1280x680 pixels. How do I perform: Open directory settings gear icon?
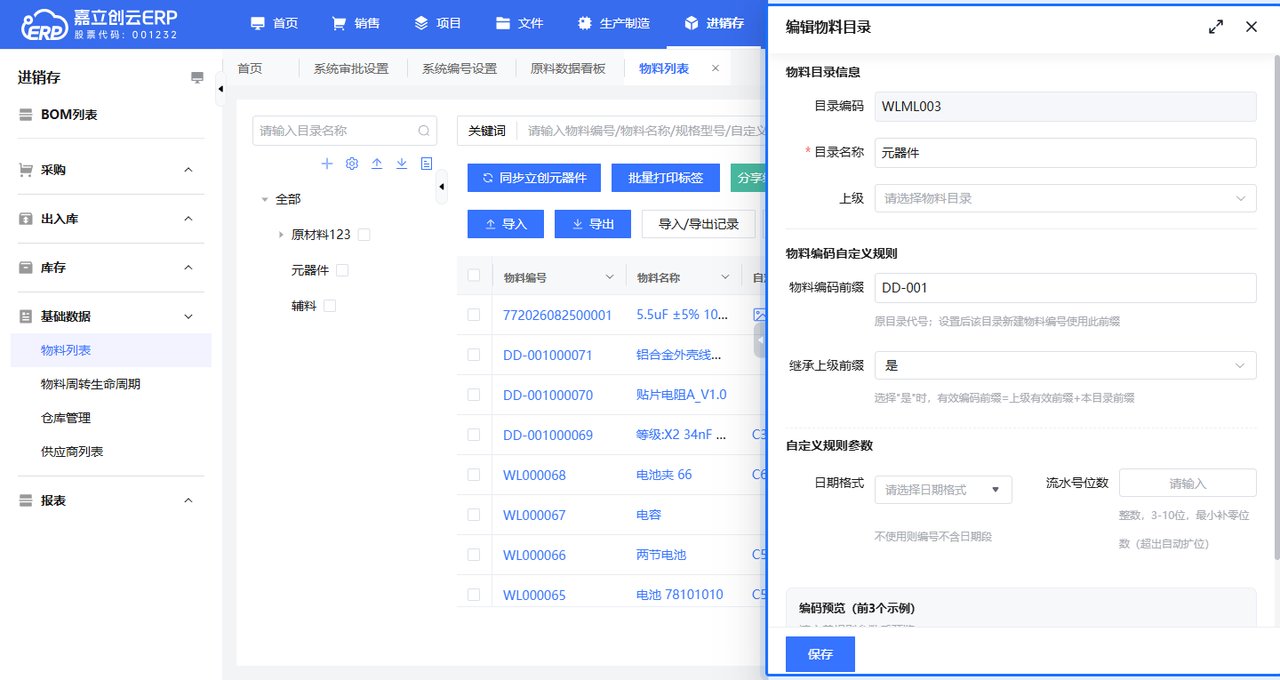click(x=352, y=163)
